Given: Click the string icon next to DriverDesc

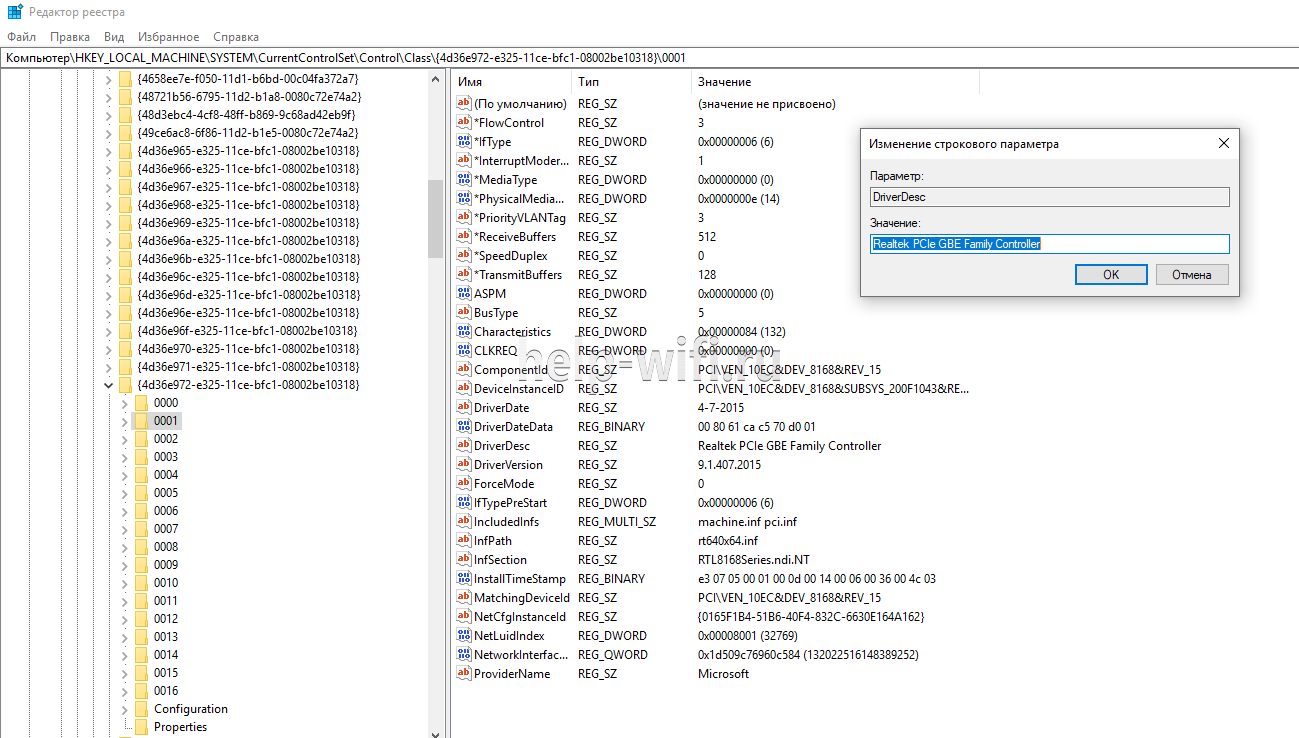Looking at the screenshot, I should [x=464, y=446].
